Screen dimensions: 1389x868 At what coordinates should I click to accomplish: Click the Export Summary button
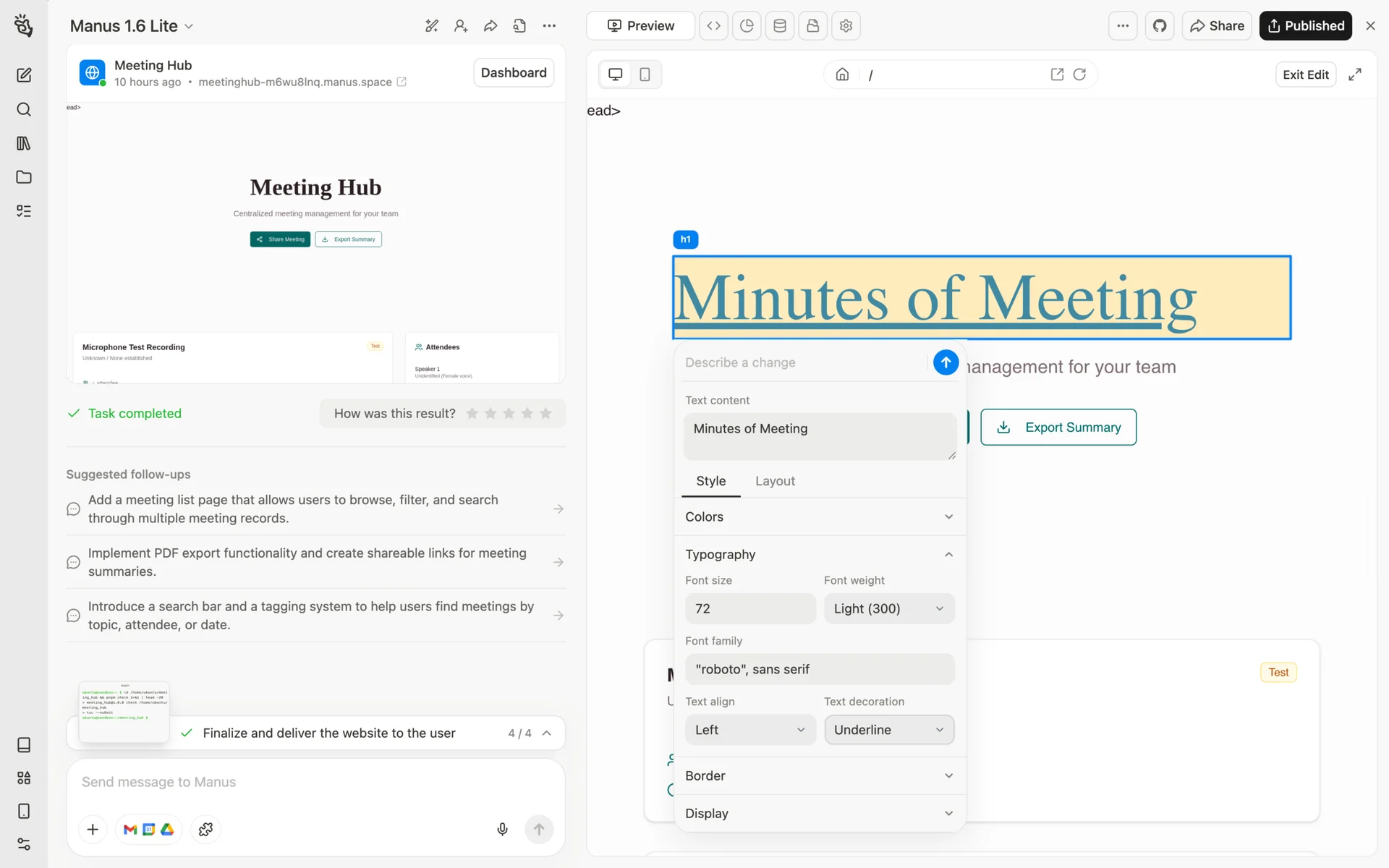[x=1058, y=427]
